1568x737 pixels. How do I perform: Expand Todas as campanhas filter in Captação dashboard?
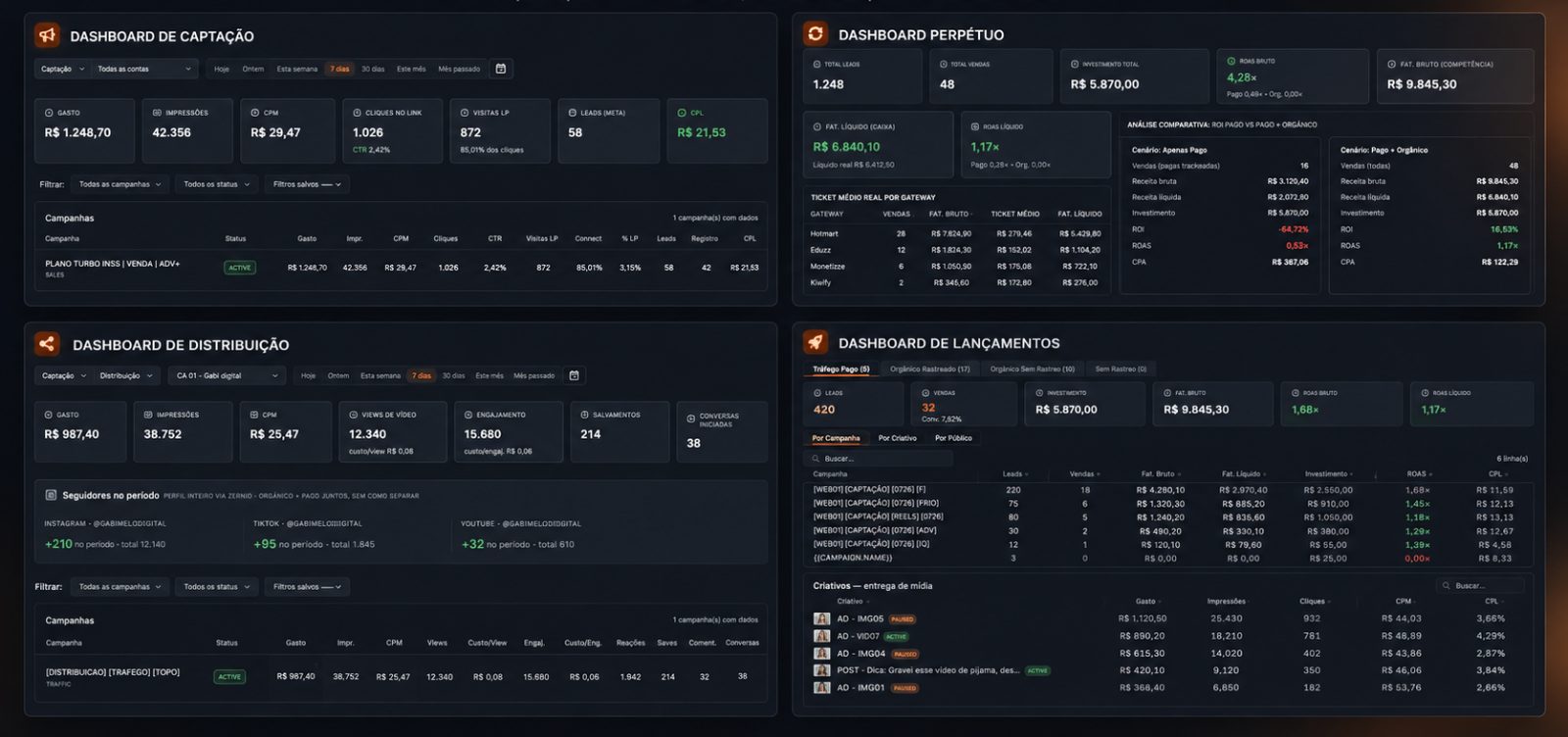[x=120, y=184]
